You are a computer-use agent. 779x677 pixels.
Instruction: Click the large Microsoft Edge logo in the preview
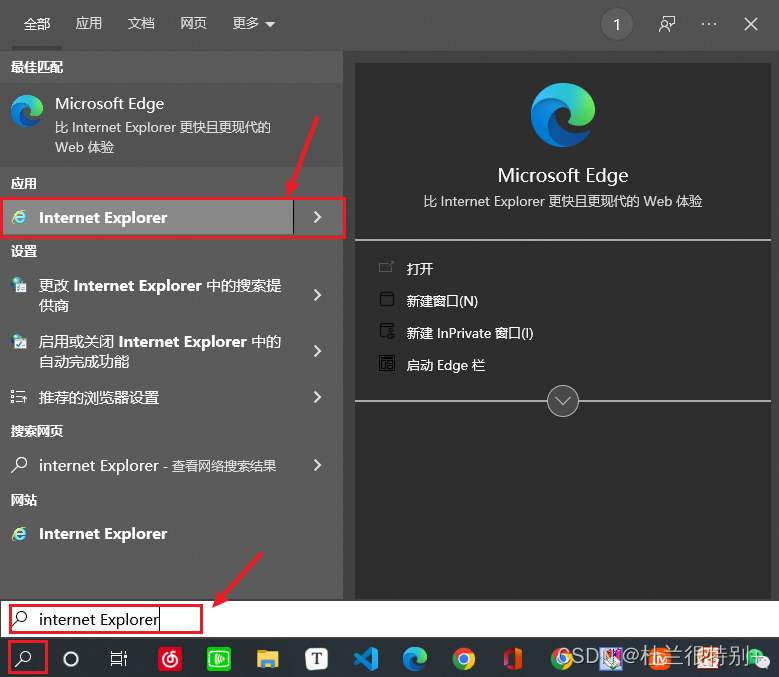pos(563,115)
